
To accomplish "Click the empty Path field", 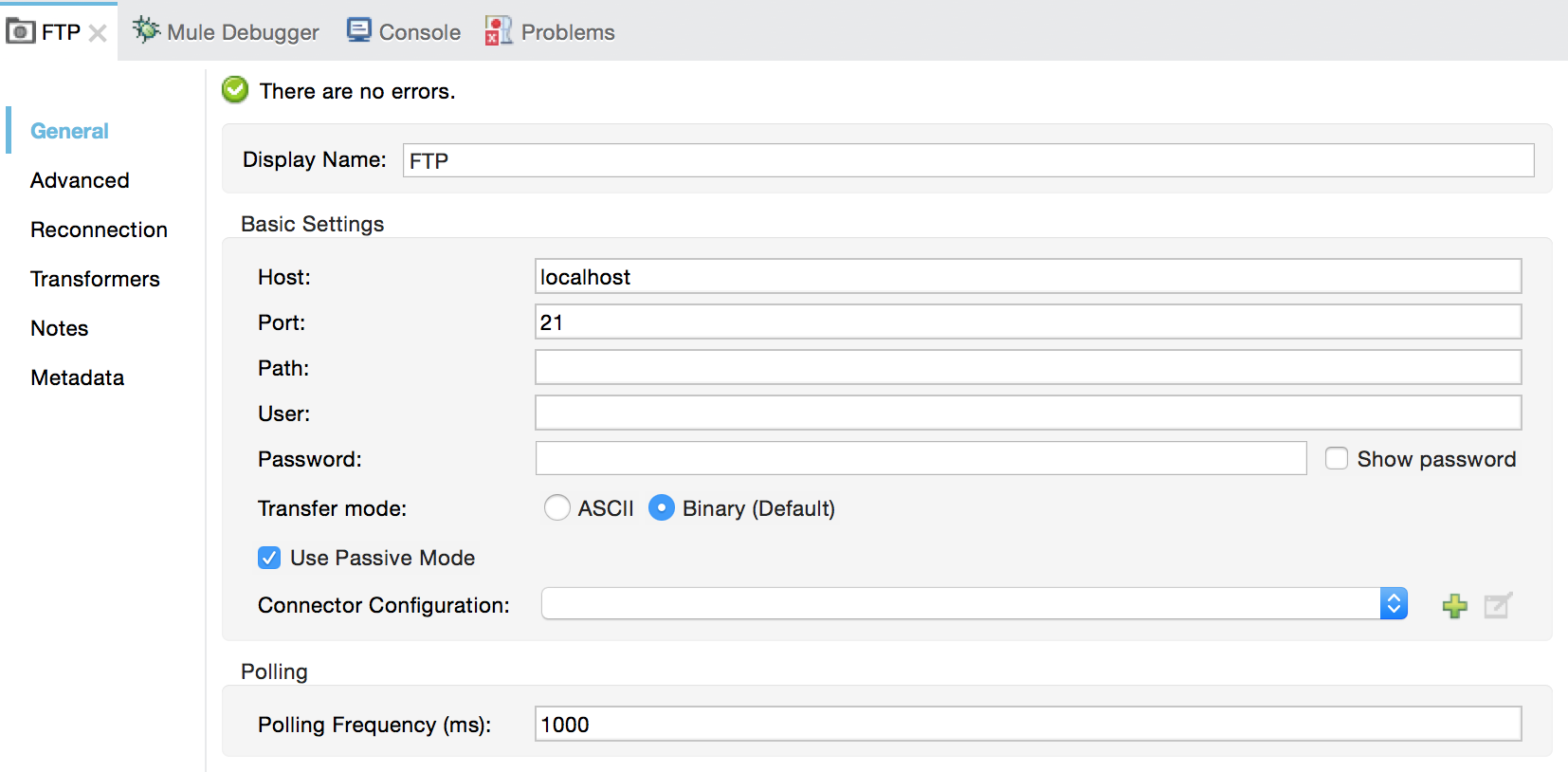I will tap(1028, 367).
